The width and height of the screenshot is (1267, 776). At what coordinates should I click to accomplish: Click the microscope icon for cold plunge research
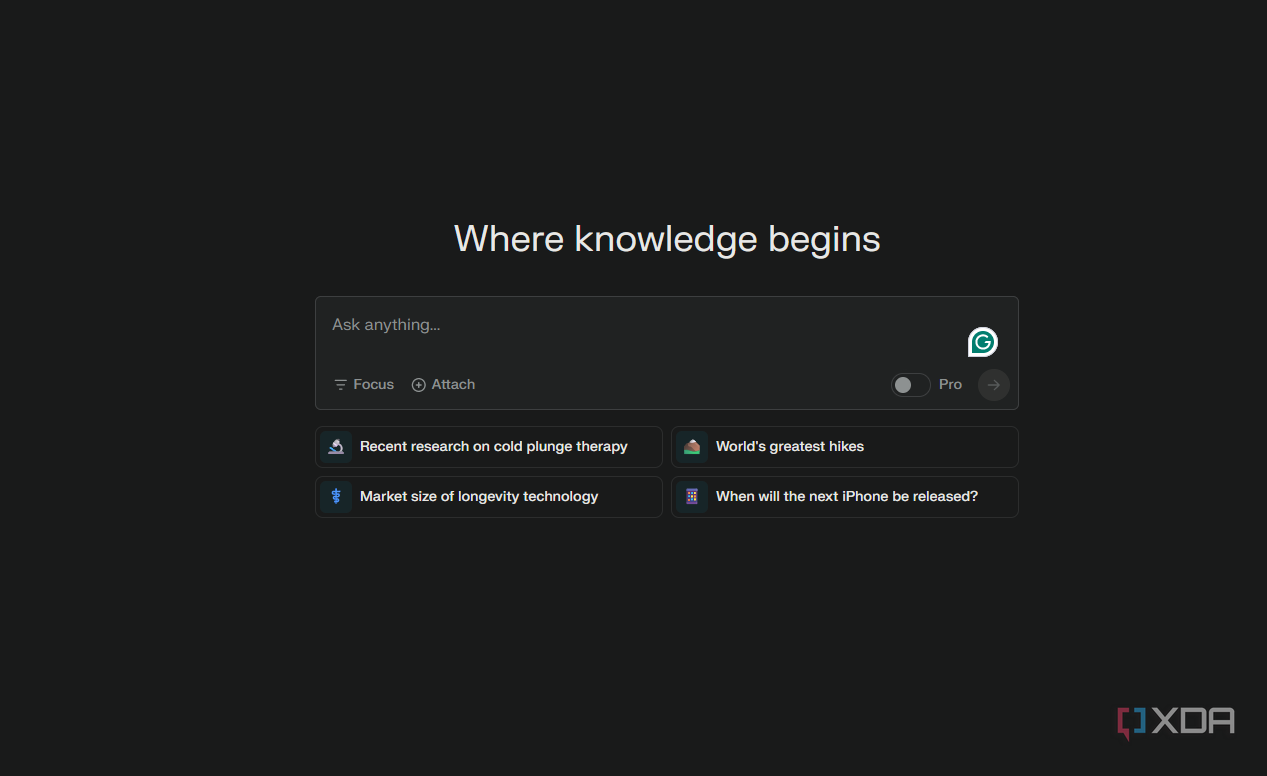point(336,447)
